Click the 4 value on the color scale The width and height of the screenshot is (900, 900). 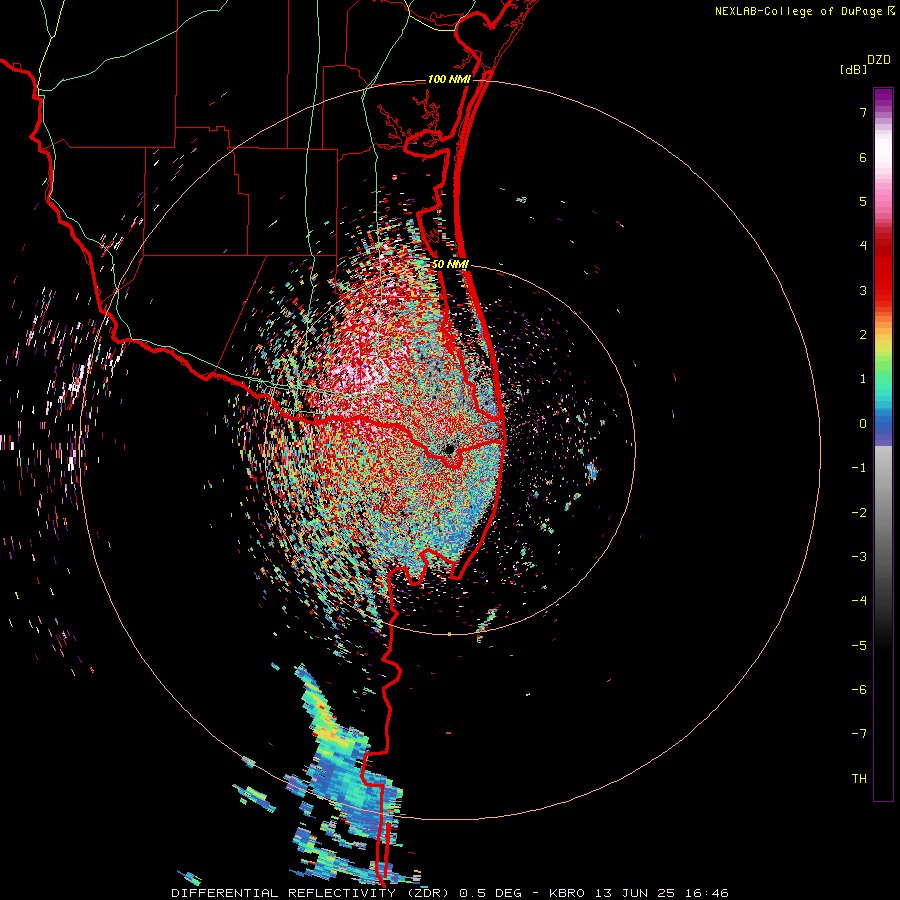(x=863, y=246)
